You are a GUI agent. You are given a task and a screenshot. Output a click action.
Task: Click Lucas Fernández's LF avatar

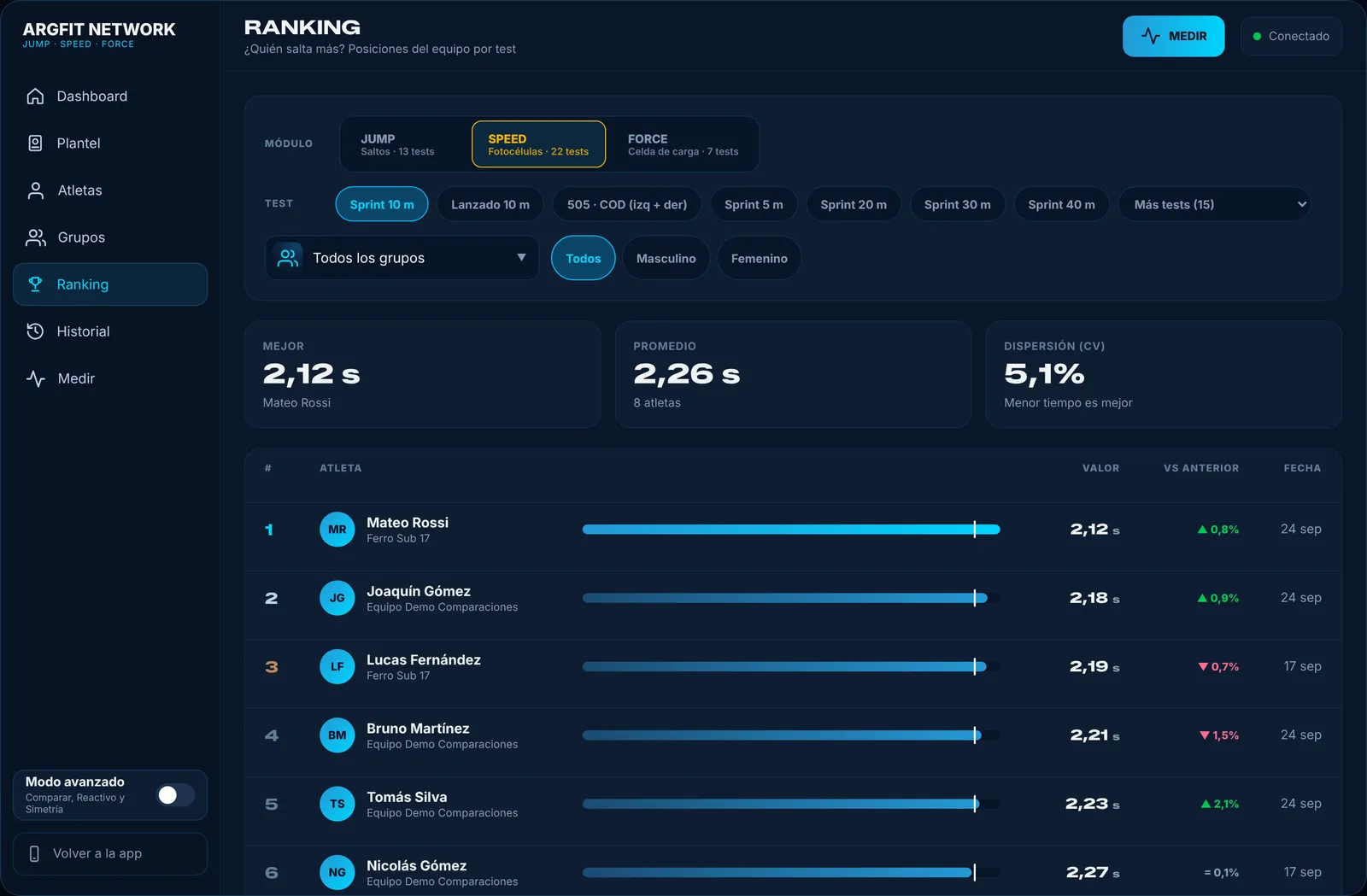point(337,667)
